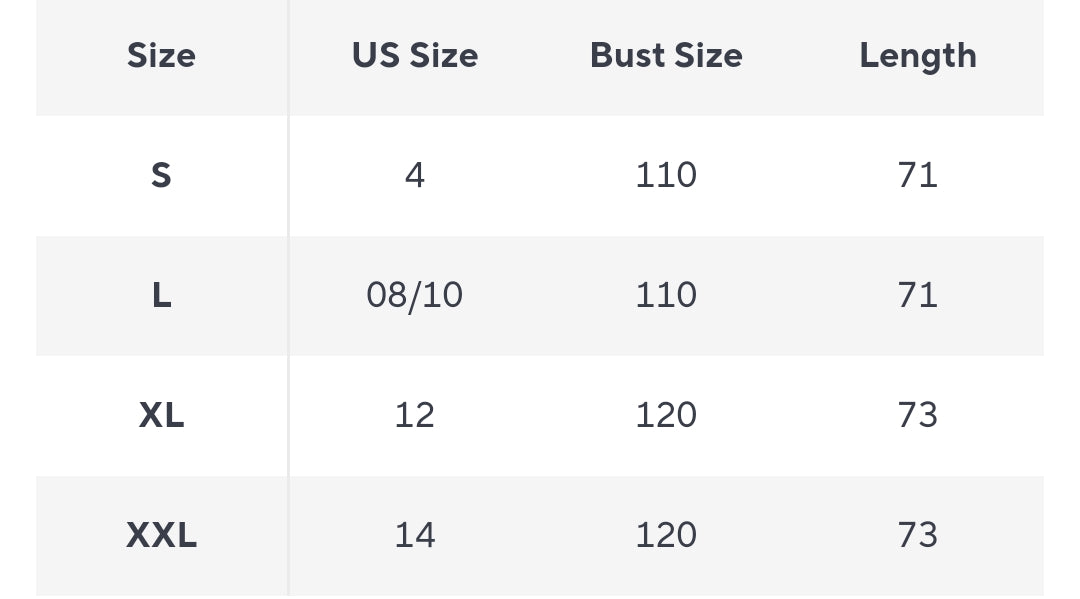Screen dimensions: 1080x599
Task: Click length 73 in XXL row
Action: [918, 535]
